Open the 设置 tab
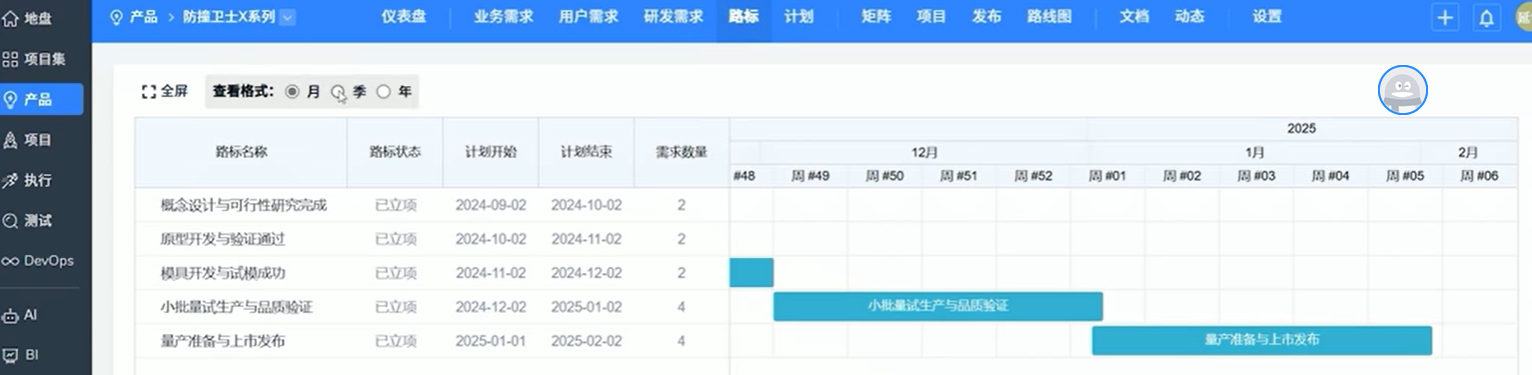This screenshot has height=375, width=1532. point(1267,17)
